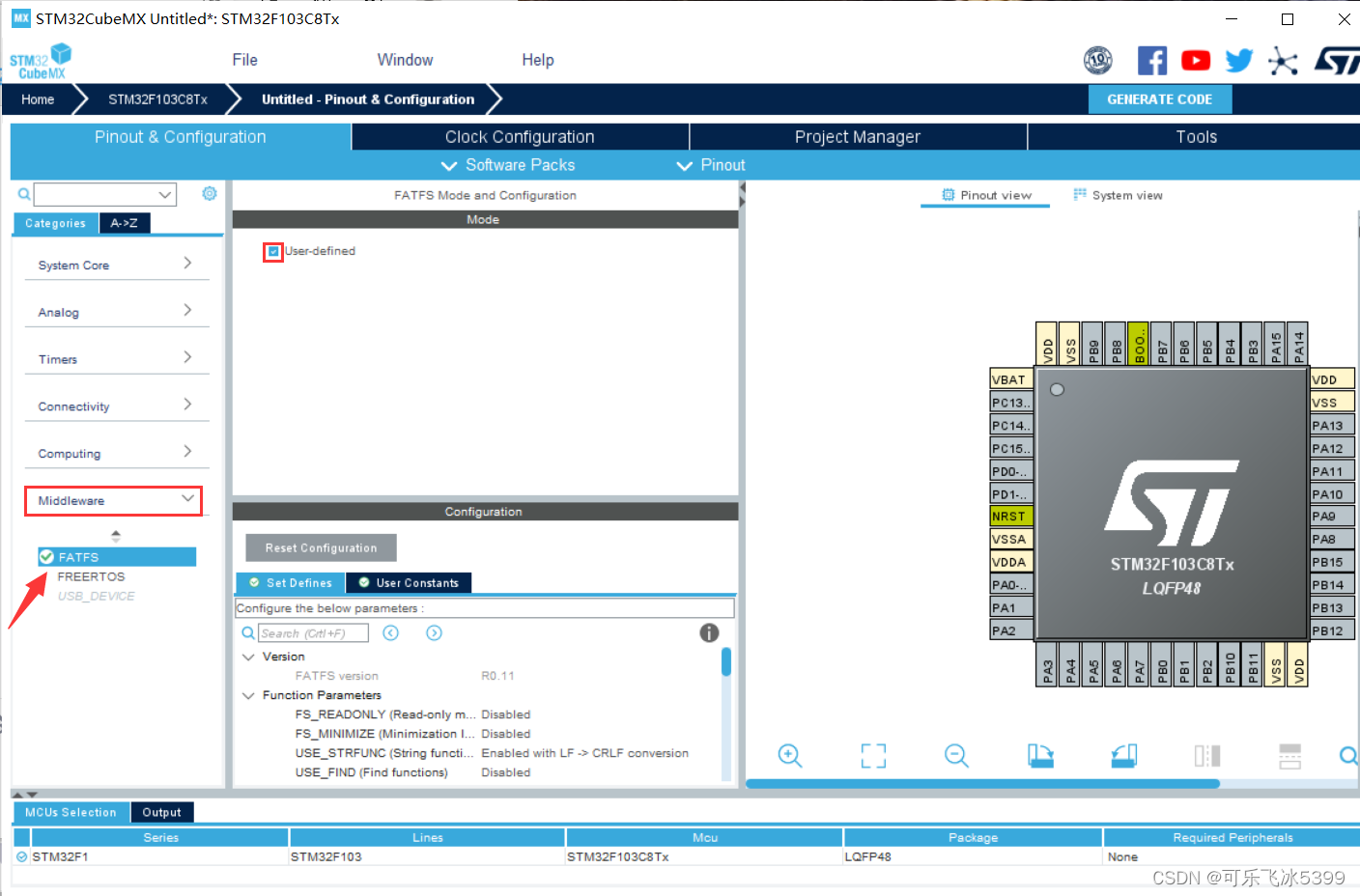Open the Output tab
This screenshot has width=1360, height=896.
coord(161,813)
